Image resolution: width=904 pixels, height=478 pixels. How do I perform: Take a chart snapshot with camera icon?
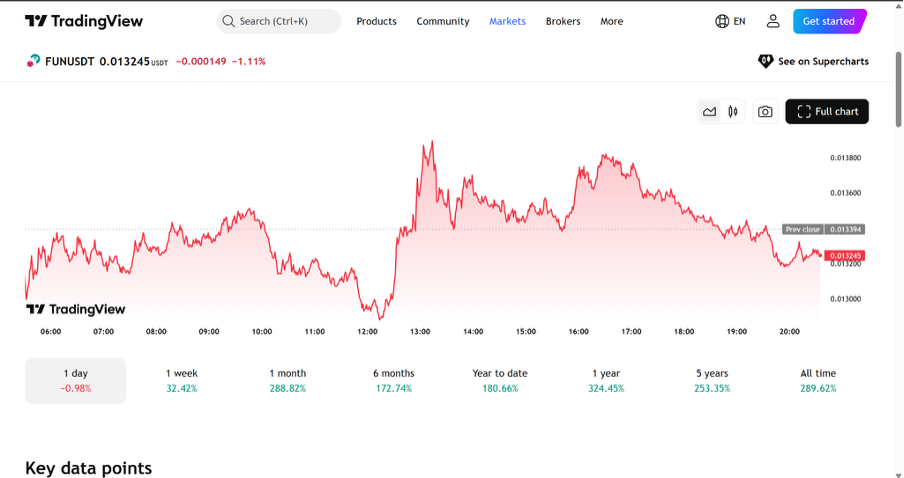765,112
